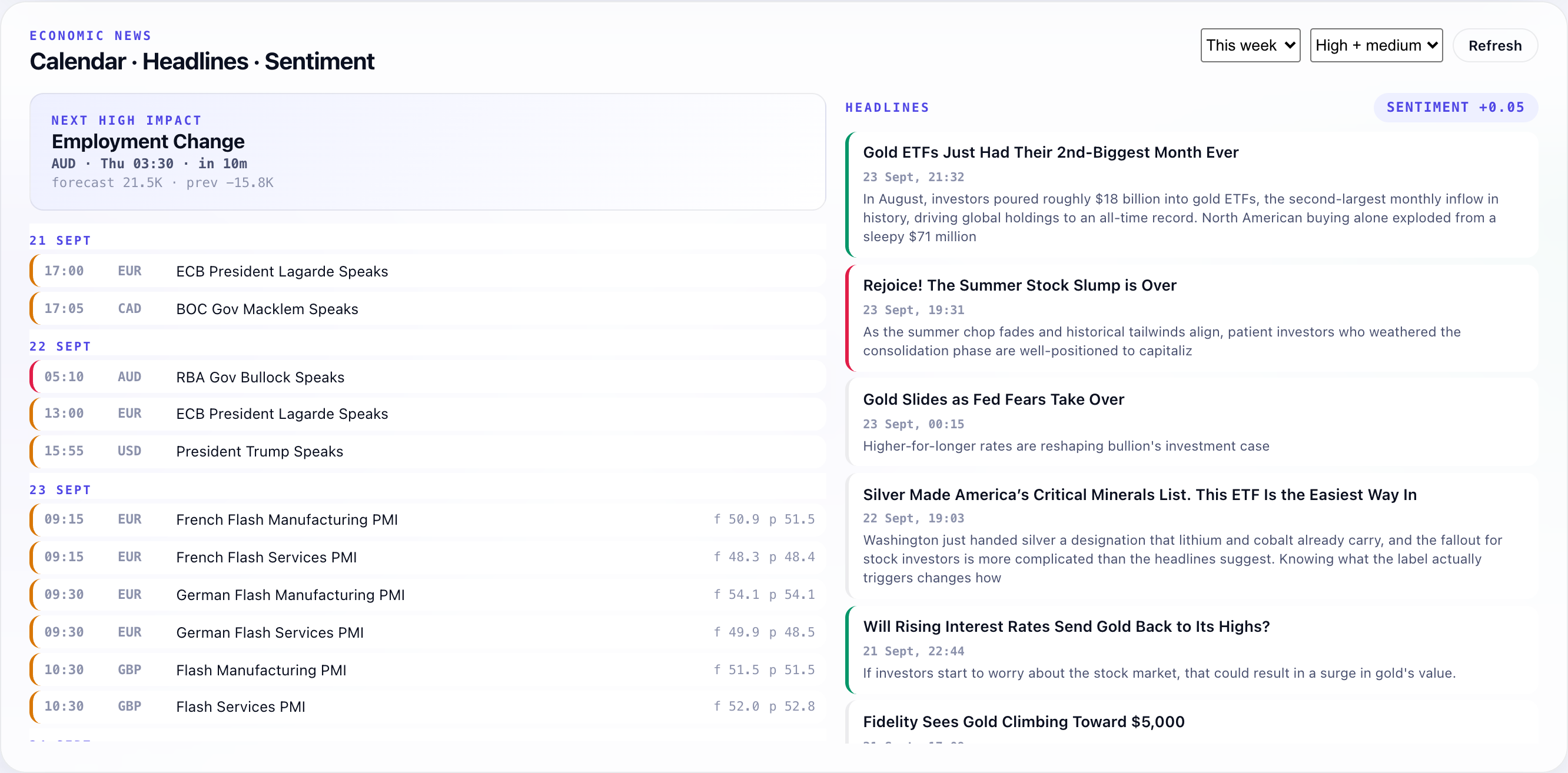Open headline Will Rising Interest Rates Send Gold Back
Image resolution: width=1568 pixels, height=773 pixels.
coord(1066,627)
